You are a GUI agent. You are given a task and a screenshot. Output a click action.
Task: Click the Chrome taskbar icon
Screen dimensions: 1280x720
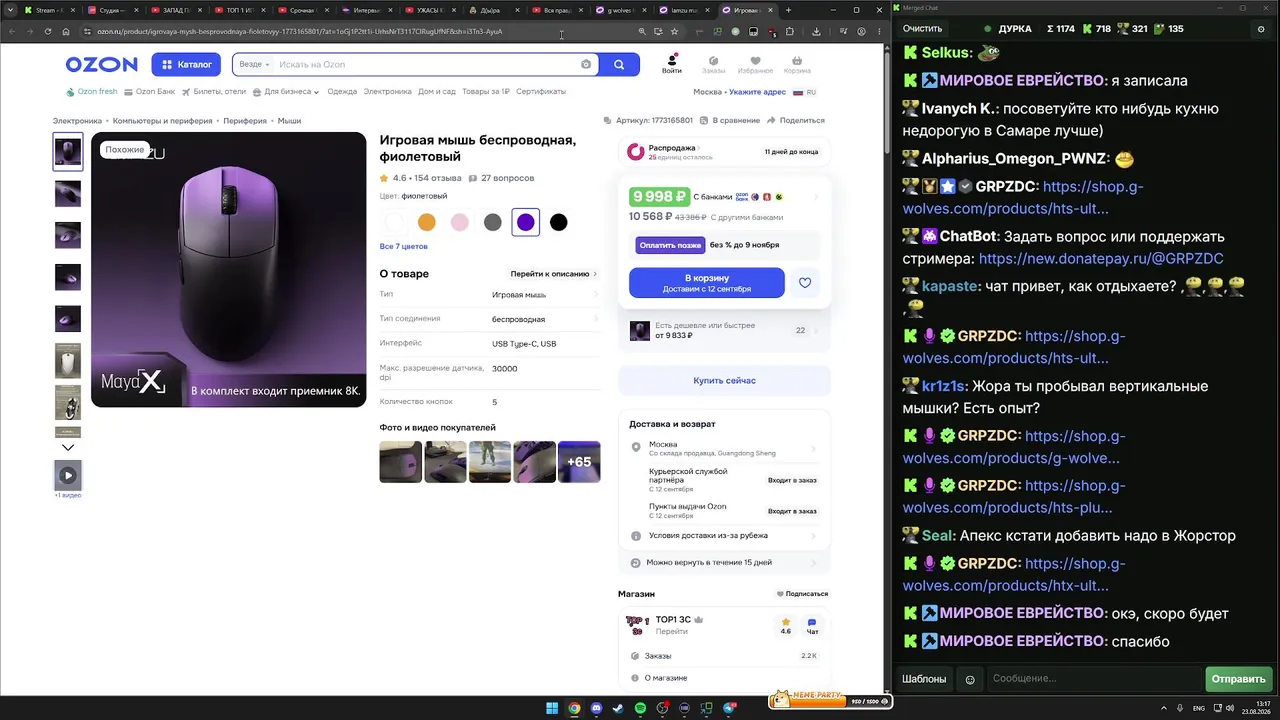(x=574, y=709)
